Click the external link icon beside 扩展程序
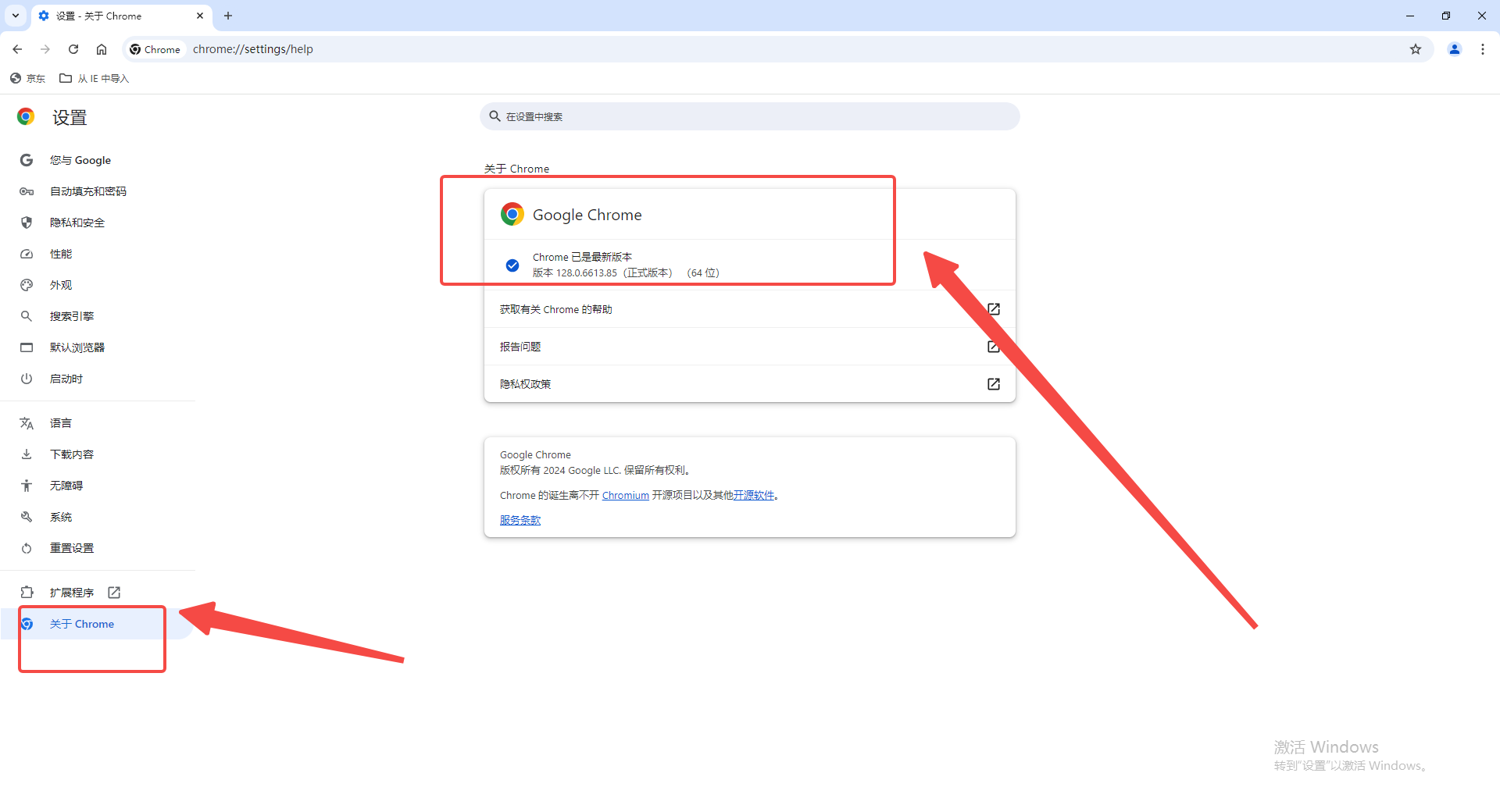The height and width of the screenshot is (812, 1500). (x=114, y=593)
